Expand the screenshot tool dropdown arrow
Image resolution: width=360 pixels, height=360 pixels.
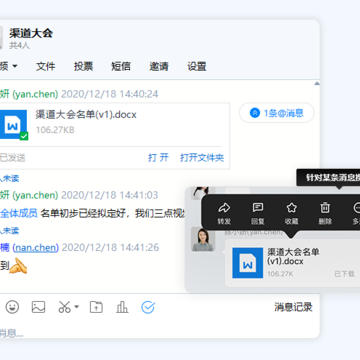[76, 306]
